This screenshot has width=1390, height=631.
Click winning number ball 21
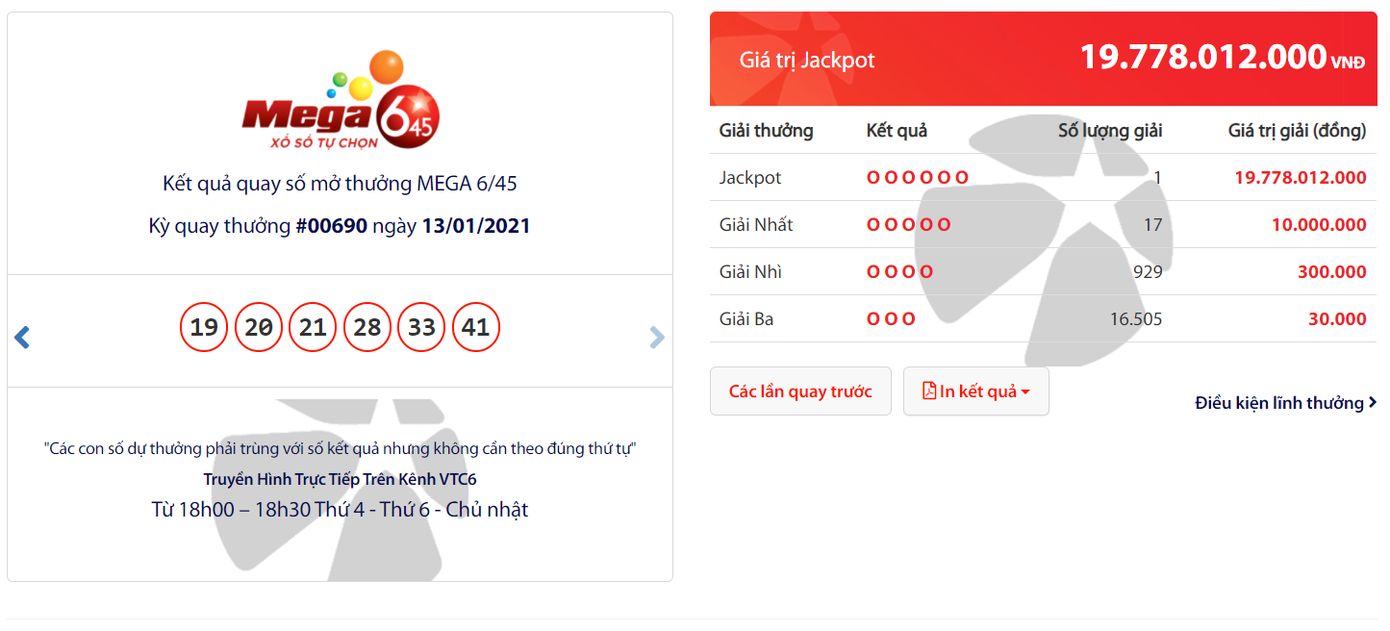[313, 328]
